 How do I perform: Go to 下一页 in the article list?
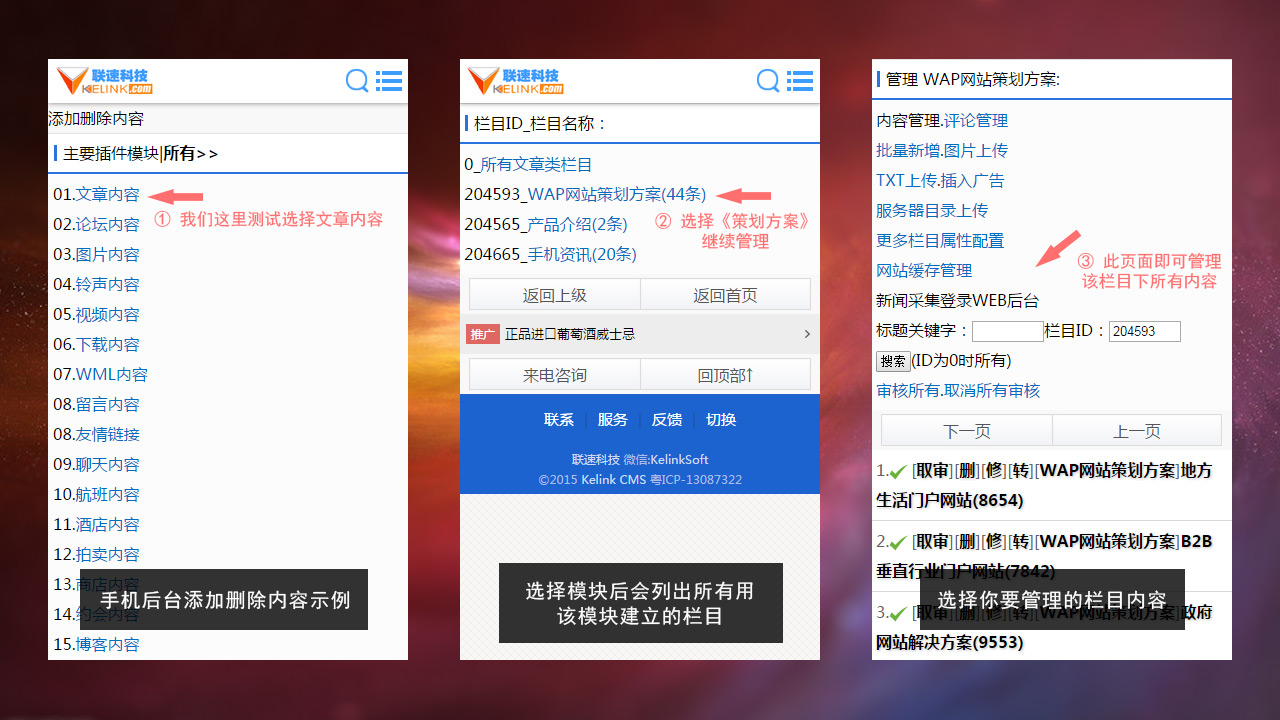point(966,431)
